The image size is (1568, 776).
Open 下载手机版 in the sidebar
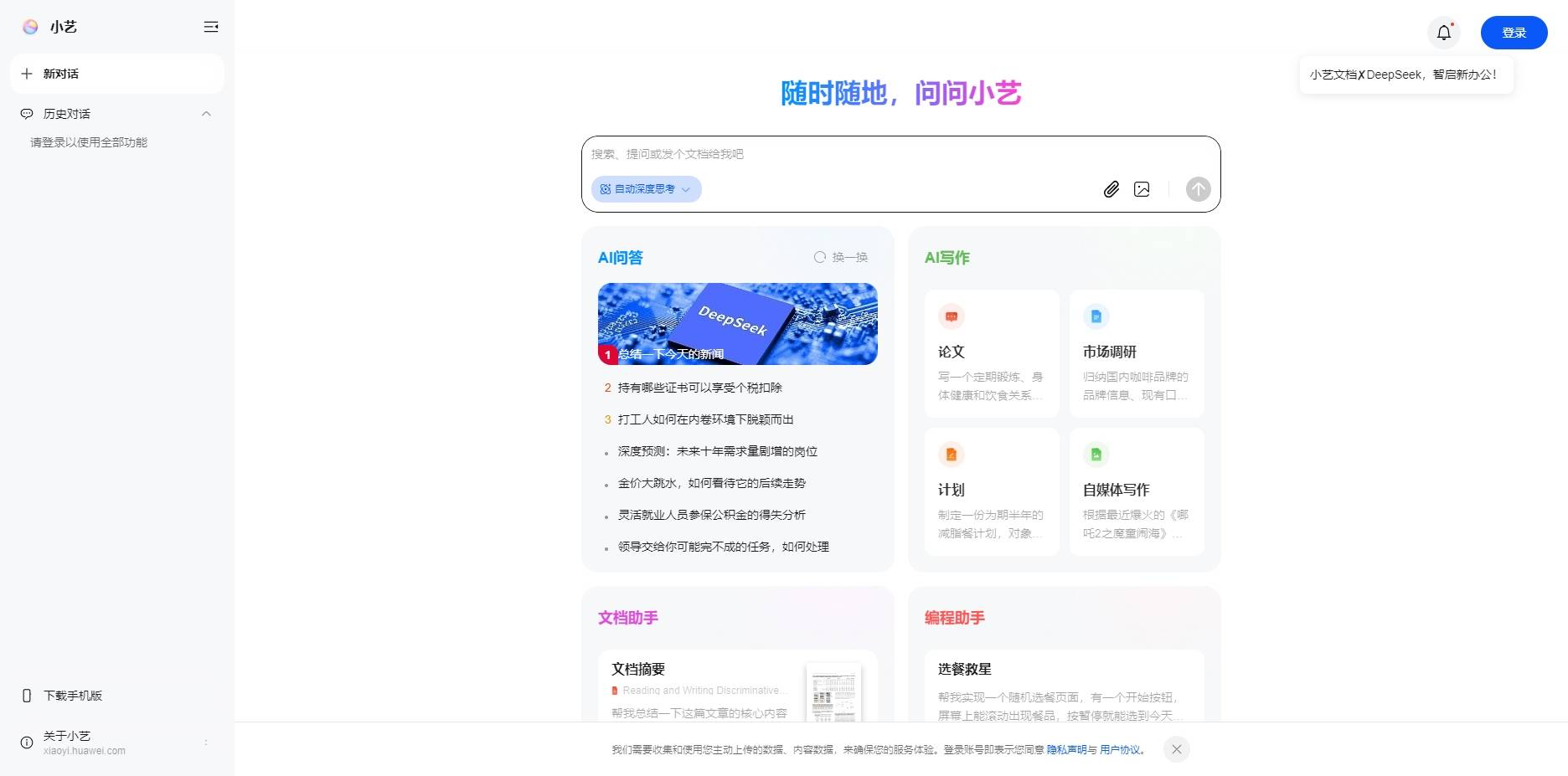coord(73,696)
